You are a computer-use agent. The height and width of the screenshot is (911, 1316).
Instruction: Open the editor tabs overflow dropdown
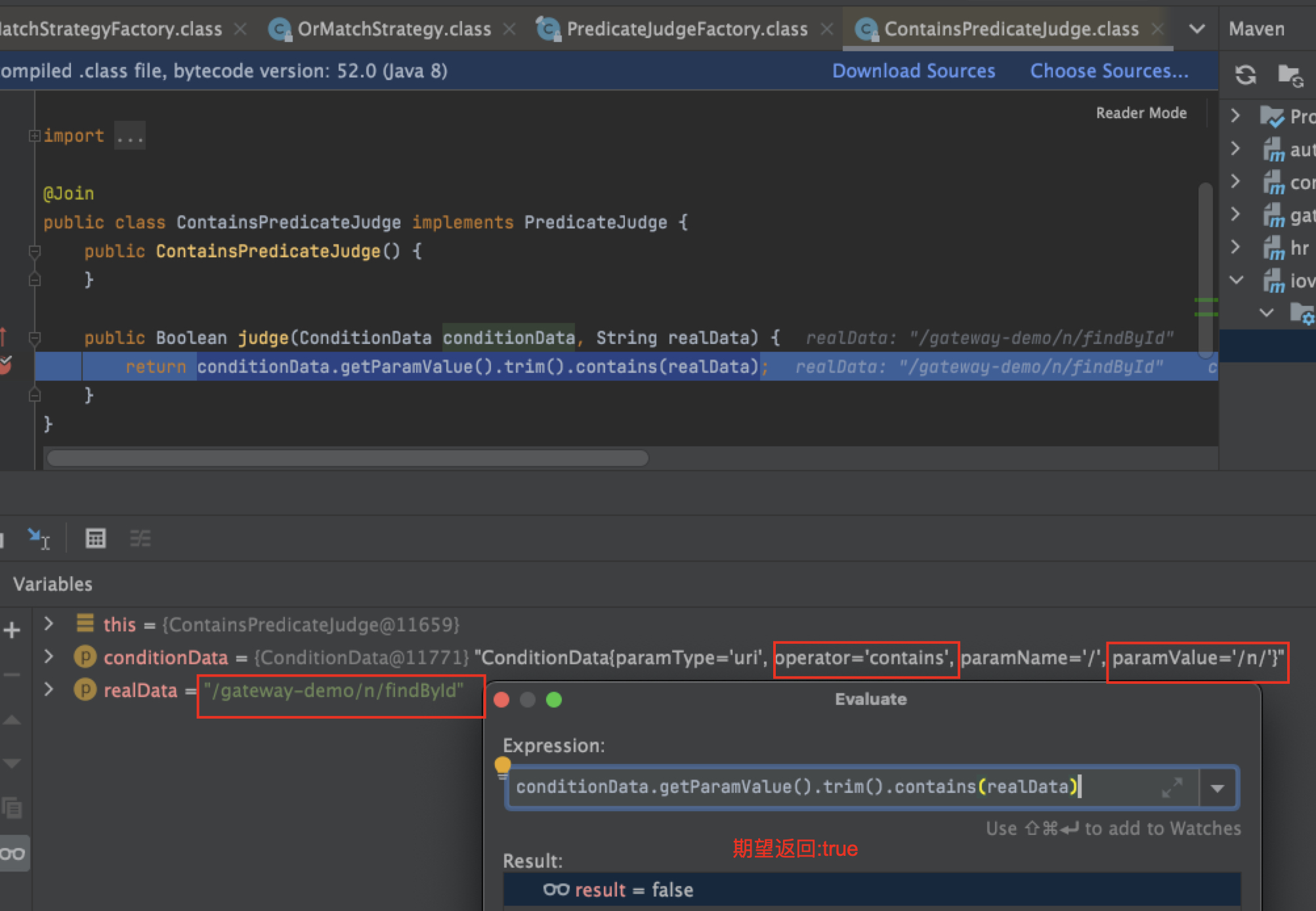point(1197,29)
